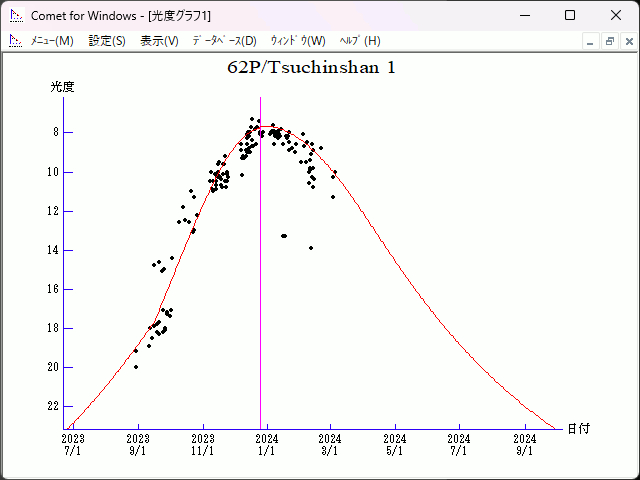Click the 2023 7/1 date label
The image size is (640, 480).
[73, 445]
